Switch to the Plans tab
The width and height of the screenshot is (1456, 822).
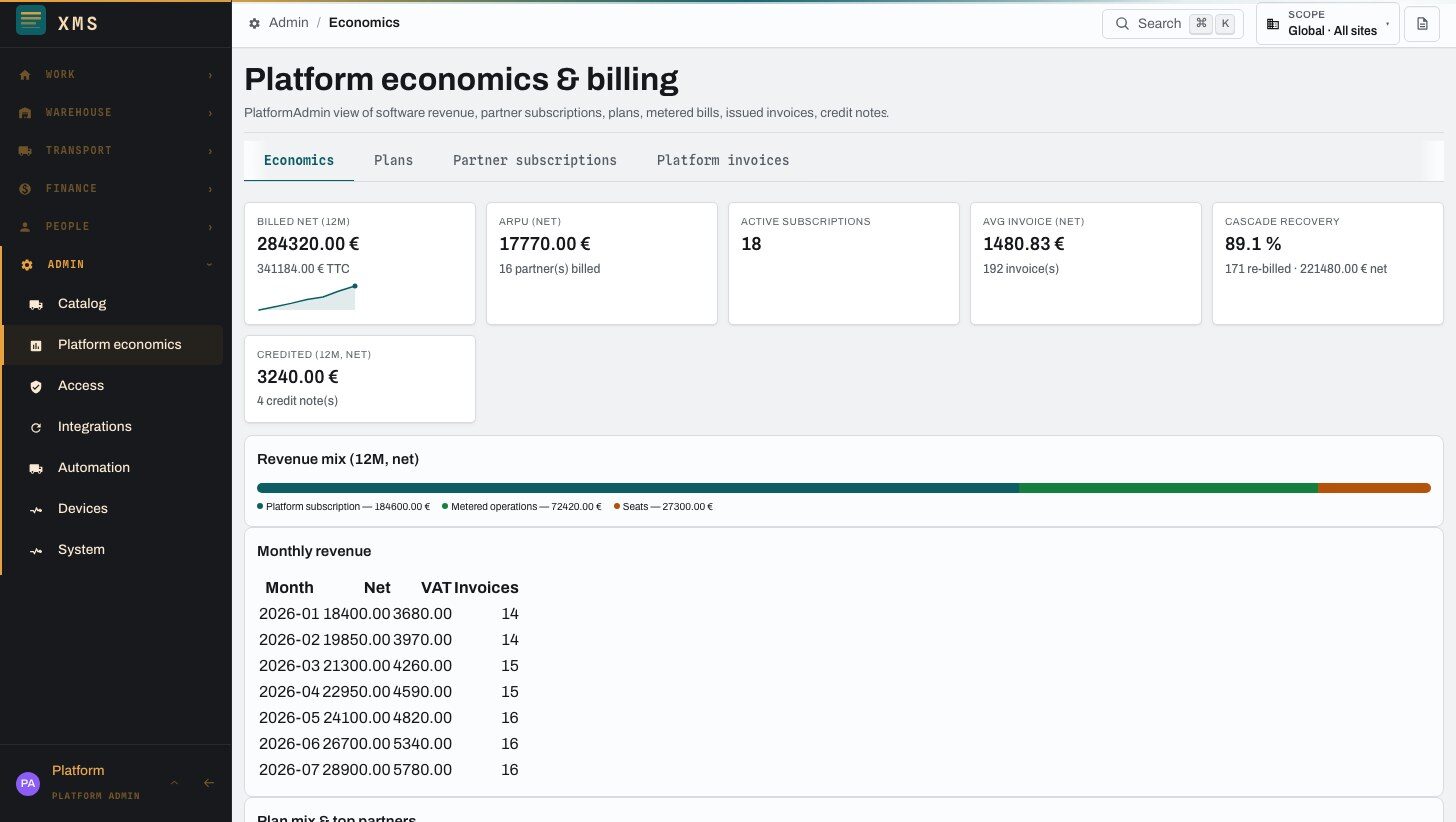click(x=393, y=160)
